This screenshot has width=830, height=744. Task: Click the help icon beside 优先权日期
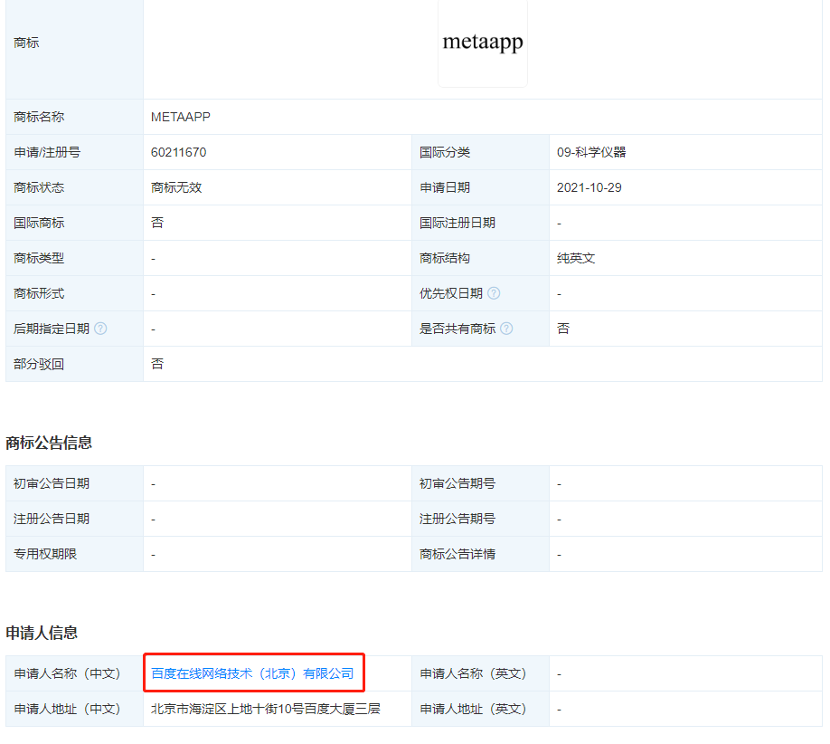[x=493, y=293]
